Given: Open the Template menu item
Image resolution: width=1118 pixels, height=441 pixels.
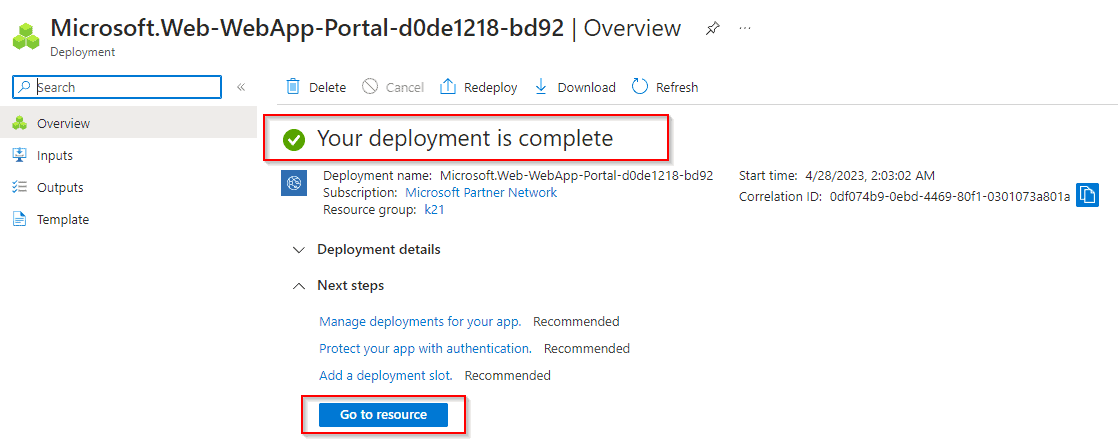Looking at the screenshot, I should point(63,219).
